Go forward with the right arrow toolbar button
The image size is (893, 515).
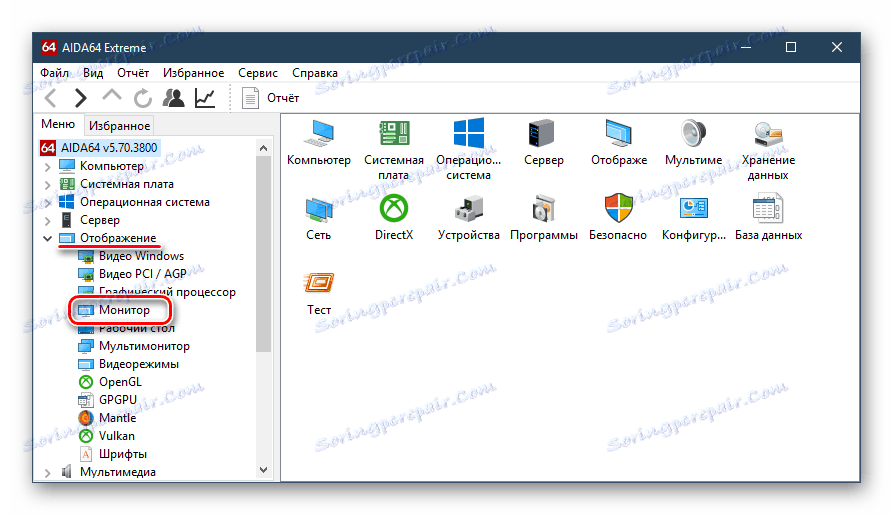tap(81, 98)
